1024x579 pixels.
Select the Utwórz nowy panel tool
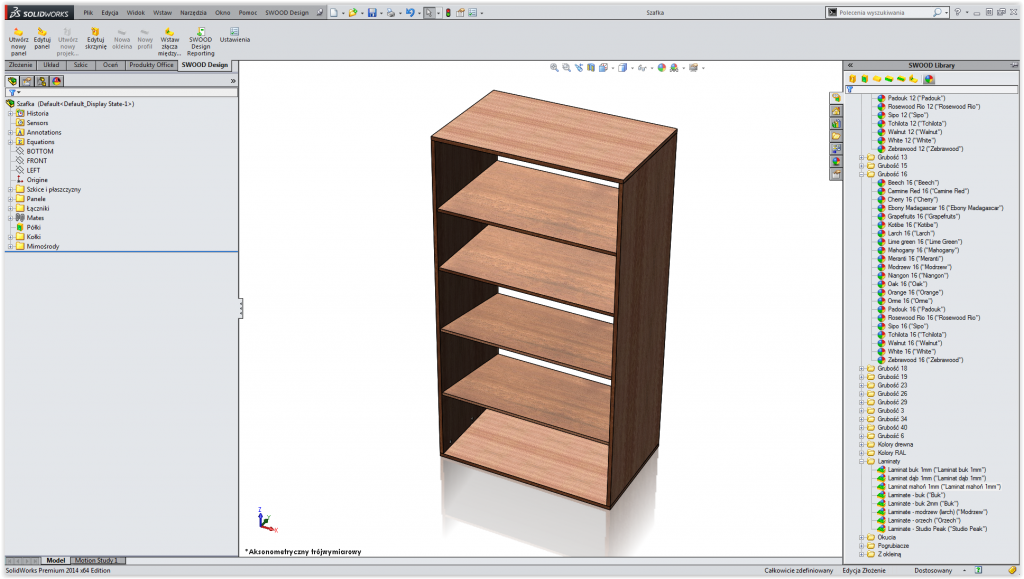17,38
